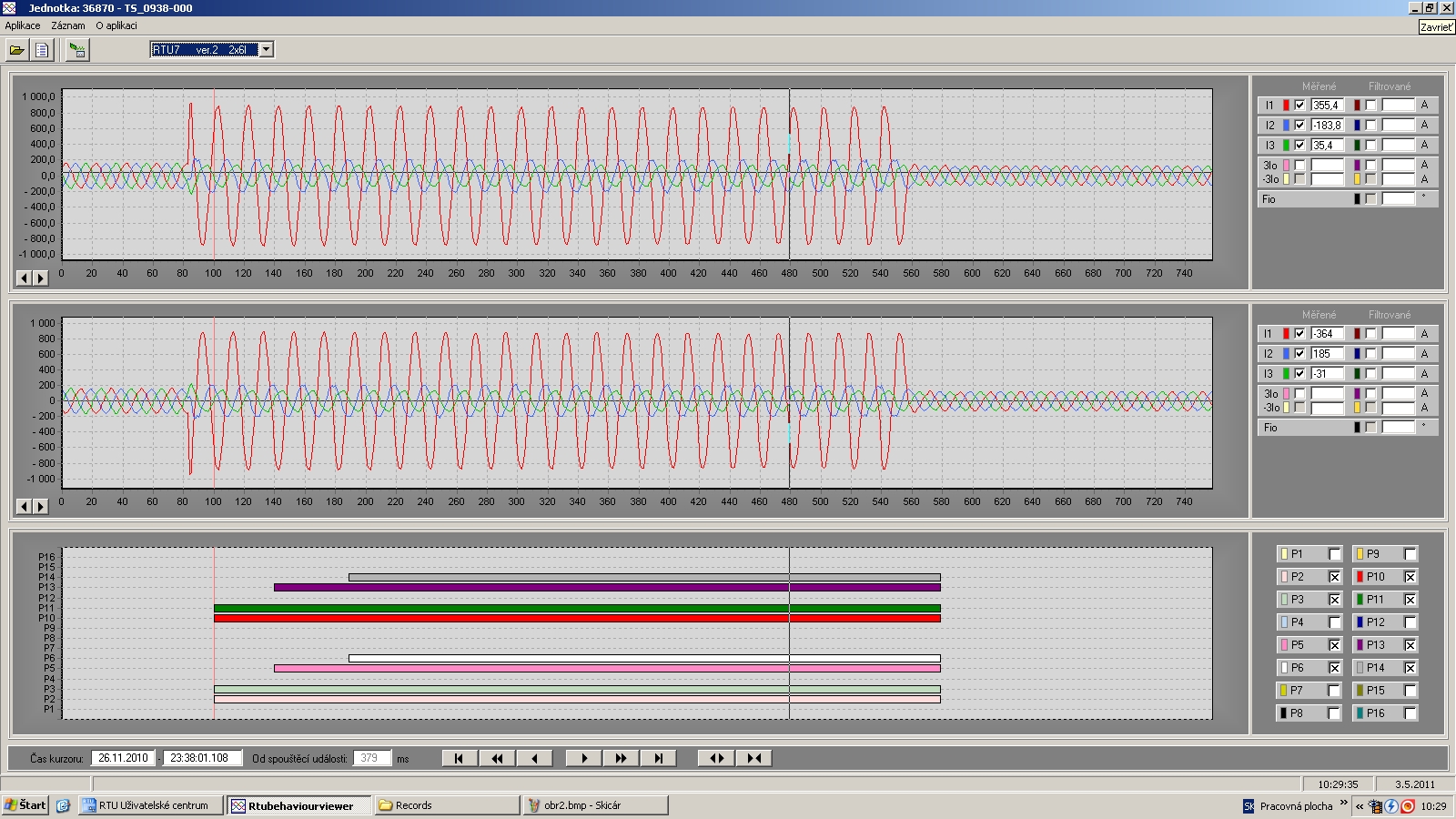
Task: Switch to RTU Uživatelské centrum in taskbar
Action: (151, 805)
